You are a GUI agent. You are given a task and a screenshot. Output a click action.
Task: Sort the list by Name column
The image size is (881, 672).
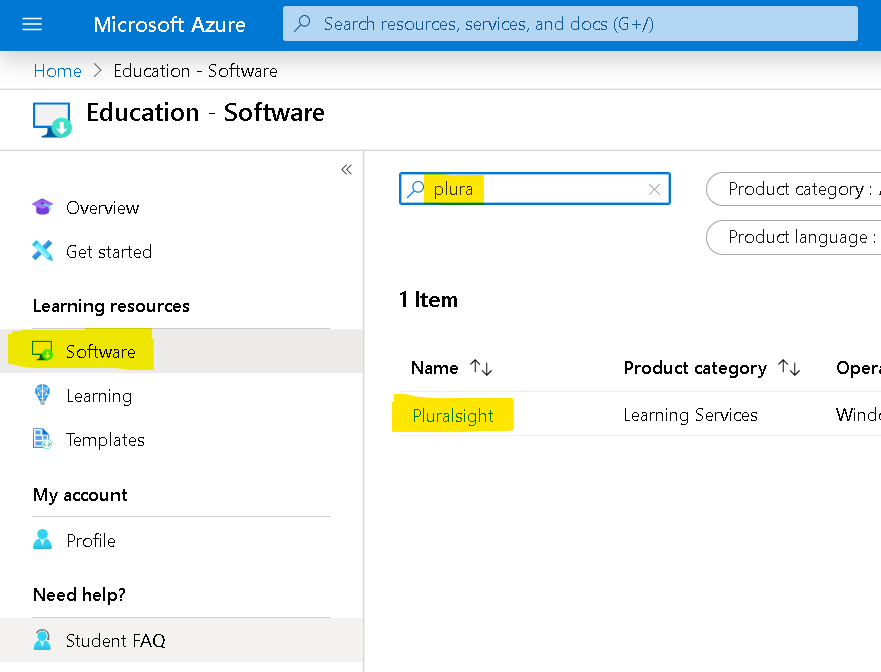pyautogui.click(x=481, y=368)
